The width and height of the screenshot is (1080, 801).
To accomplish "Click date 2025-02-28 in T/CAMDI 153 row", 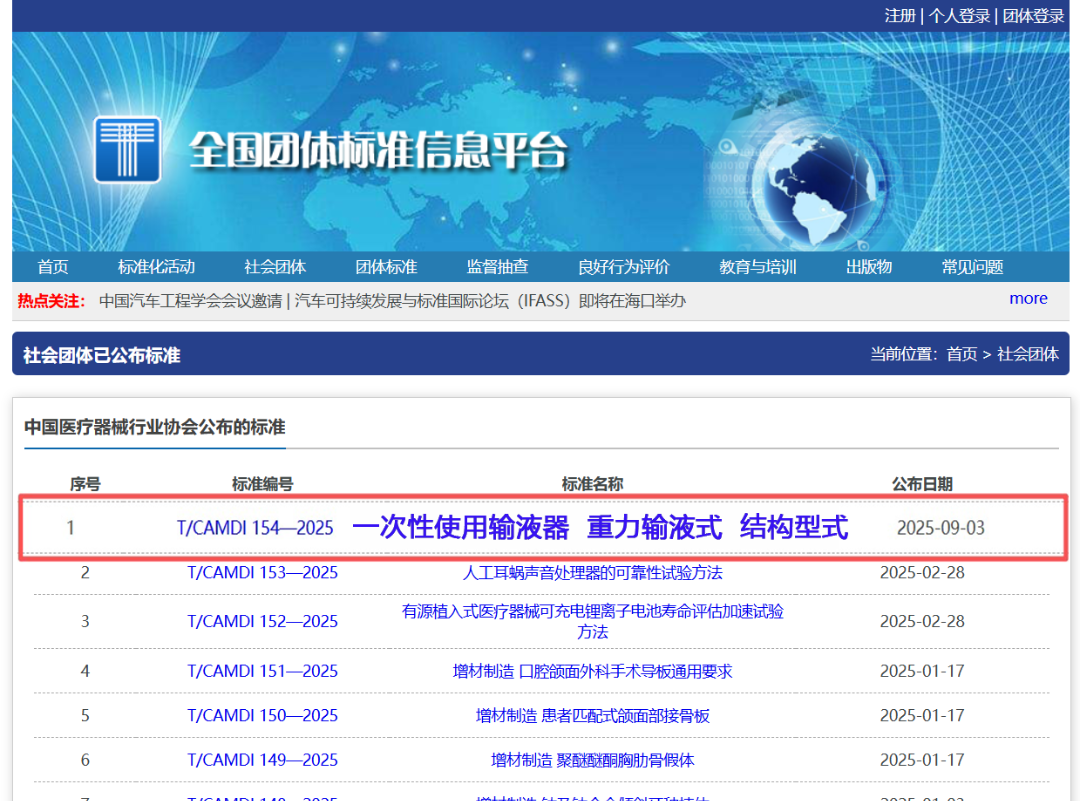I will point(922,573).
